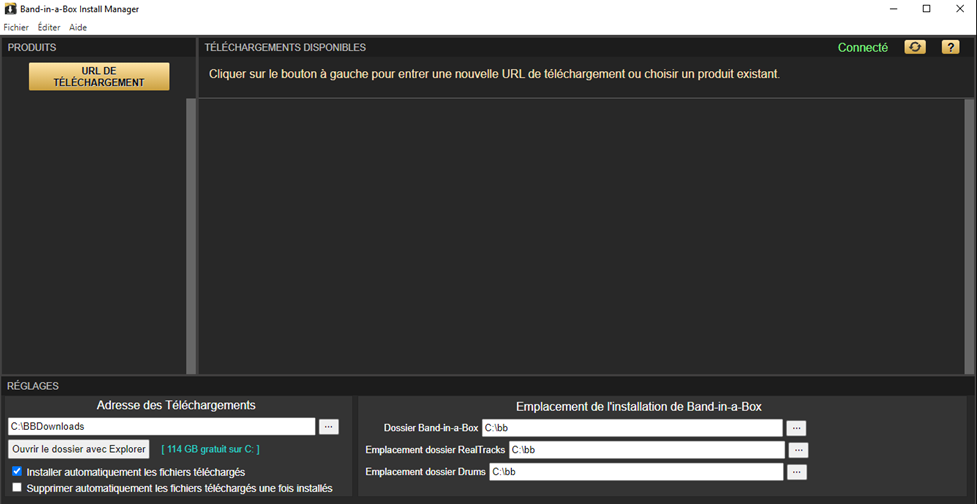
Task: Click the Emplacement dossier RealTracks label
Action: tap(436, 450)
